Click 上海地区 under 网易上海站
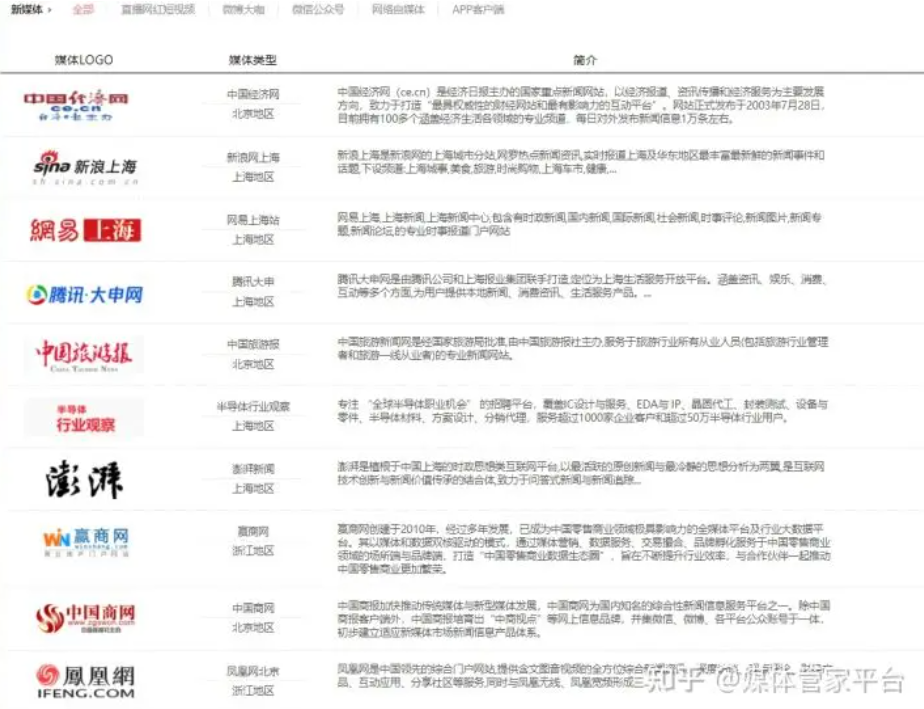 (x=253, y=239)
